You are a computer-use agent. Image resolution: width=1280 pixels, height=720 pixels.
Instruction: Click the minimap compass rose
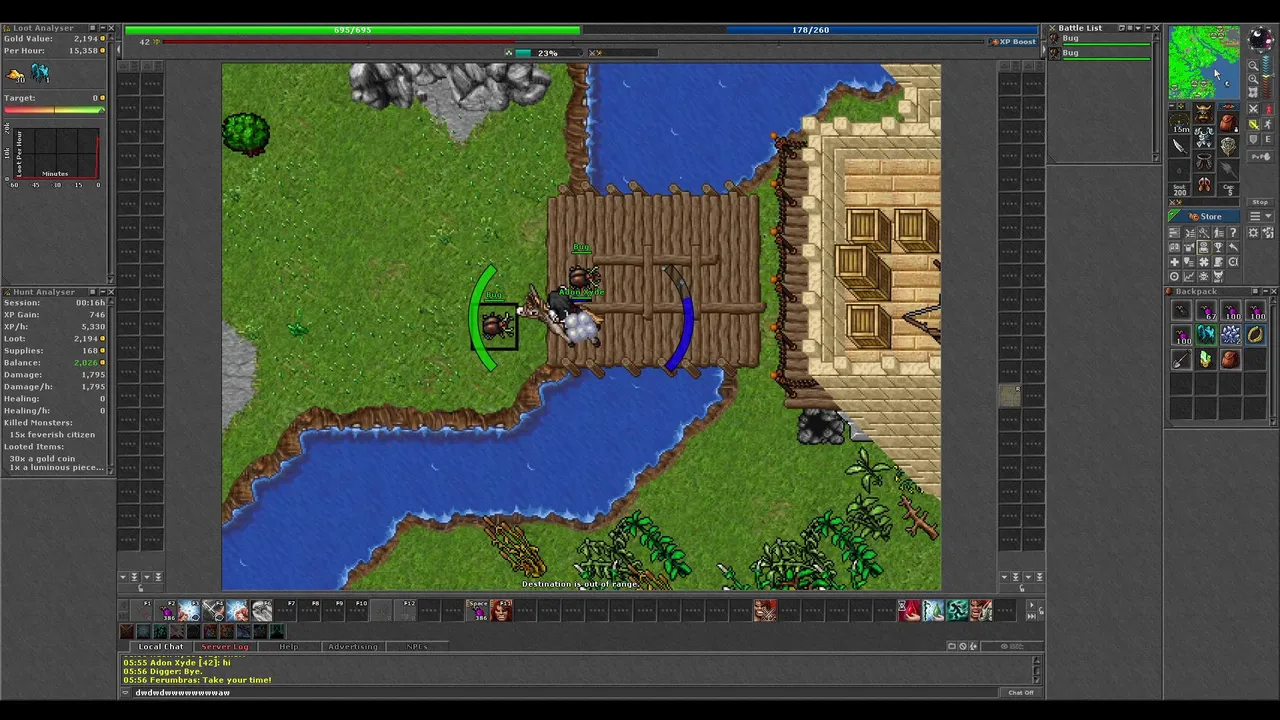pos(1261,39)
